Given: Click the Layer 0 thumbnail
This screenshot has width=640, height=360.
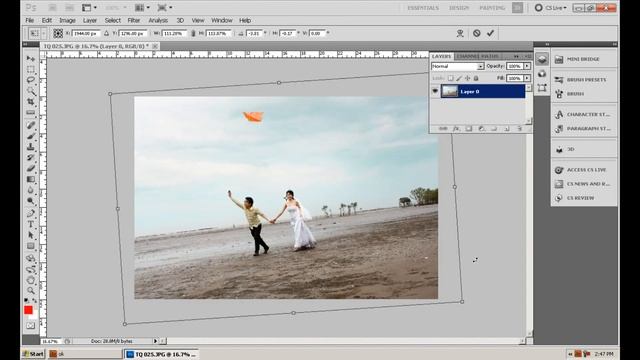Looking at the screenshot, I should [449, 91].
